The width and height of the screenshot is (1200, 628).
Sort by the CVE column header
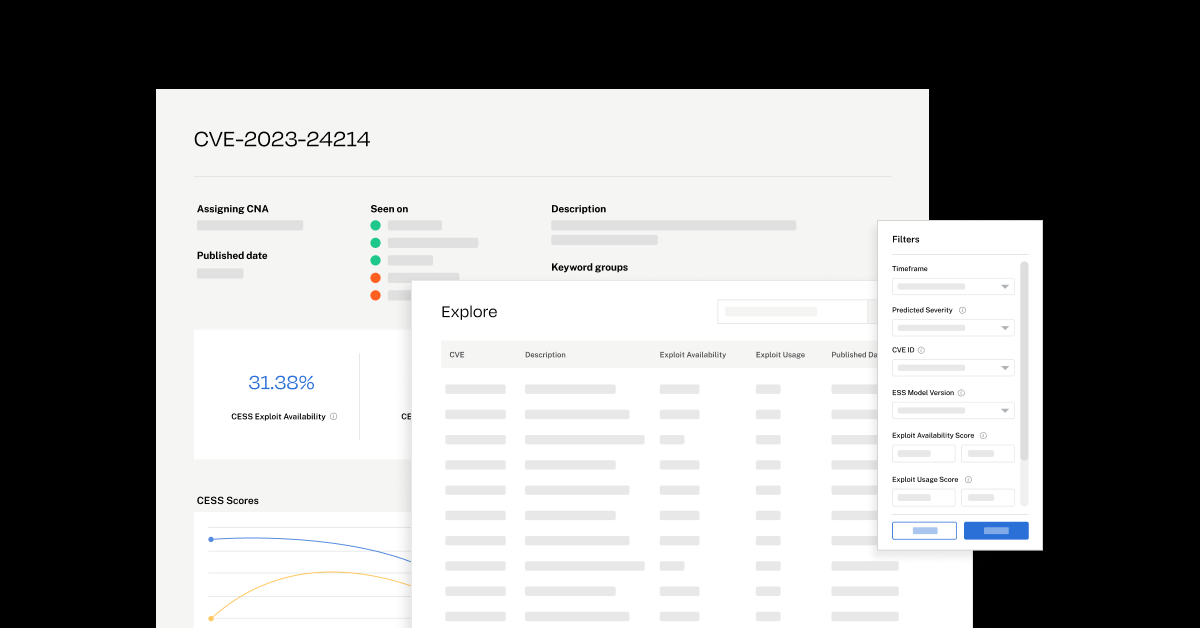click(457, 355)
